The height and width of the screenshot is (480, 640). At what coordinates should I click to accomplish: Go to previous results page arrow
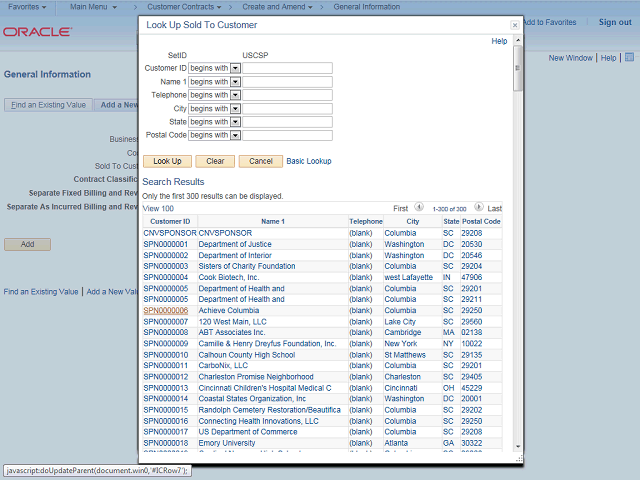pyautogui.click(x=422, y=207)
